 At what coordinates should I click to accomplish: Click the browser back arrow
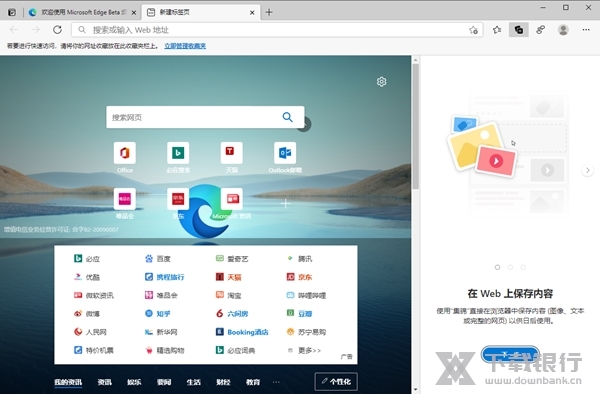click(14, 30)
